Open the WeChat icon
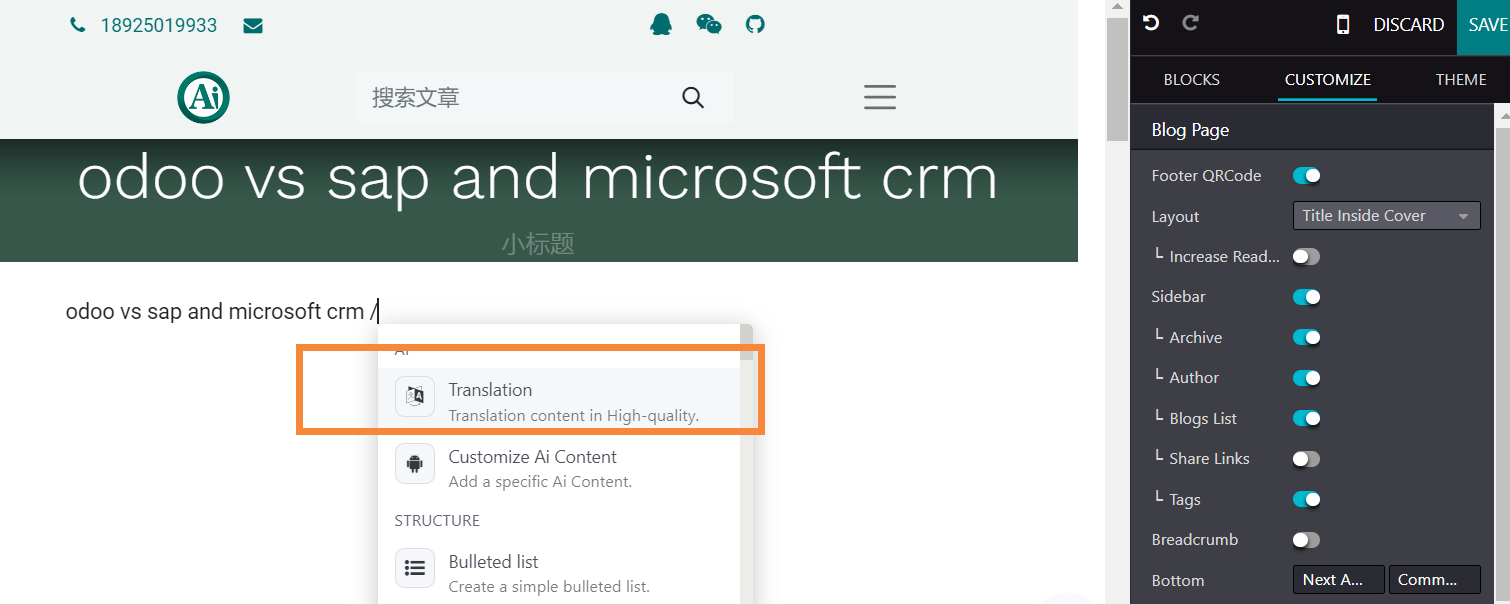1510x604 pixels. tap(709, 24)
